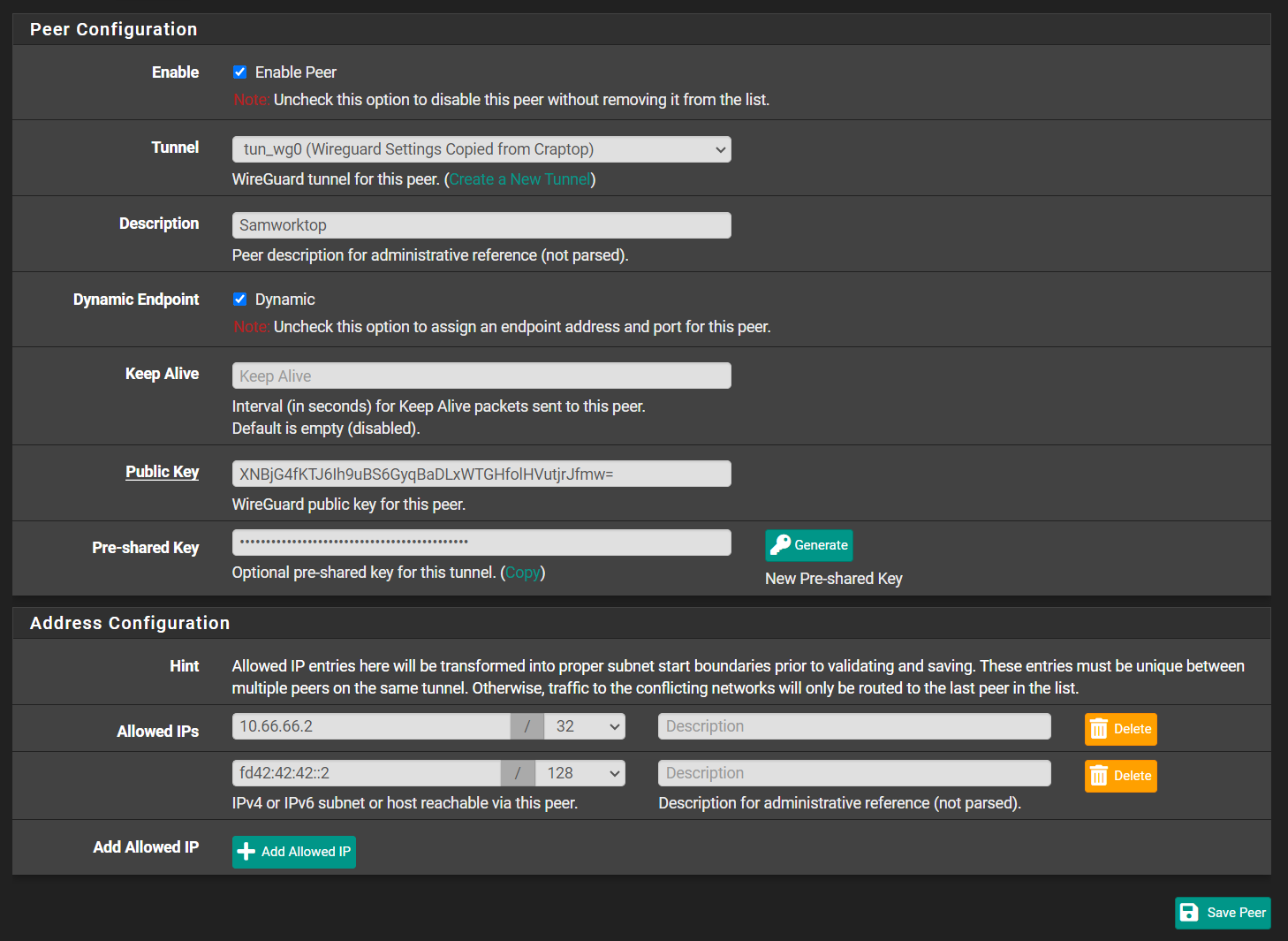1288x941 pixels.
Task: Click Description field for fd42:42:42::2 row
Action: pos(854,773)
